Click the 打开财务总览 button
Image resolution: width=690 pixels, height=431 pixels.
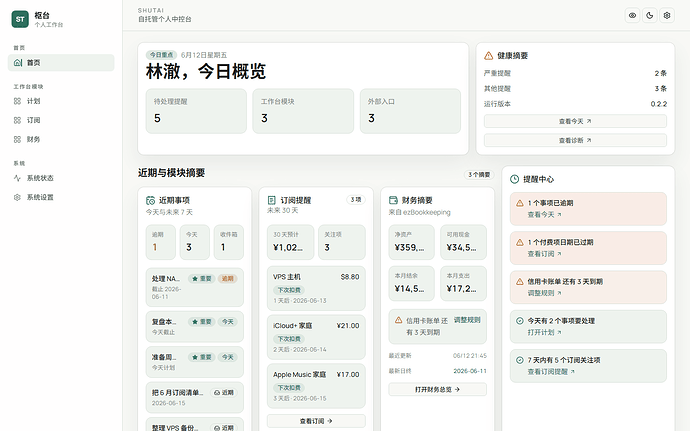tap(437, 389)
